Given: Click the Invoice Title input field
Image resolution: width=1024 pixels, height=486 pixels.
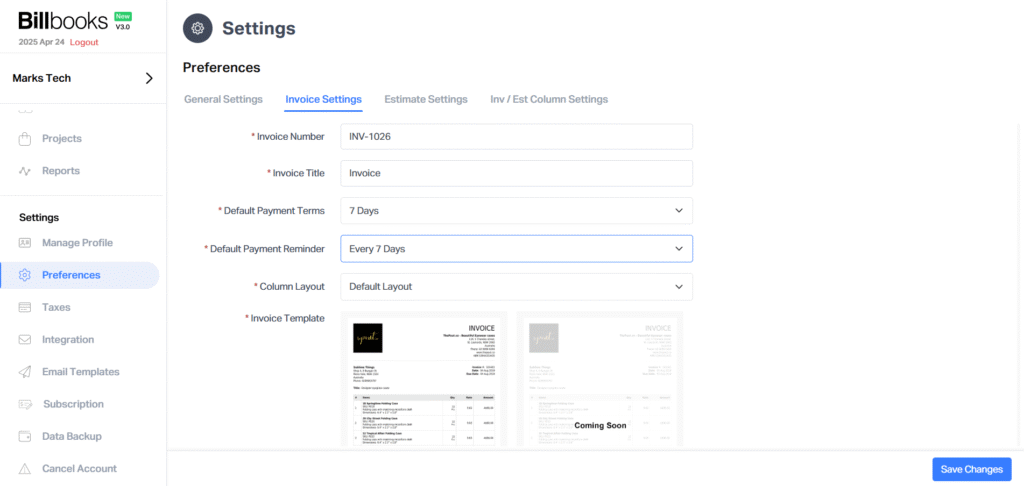Looking at the screenshot, I should pos(517,173).
